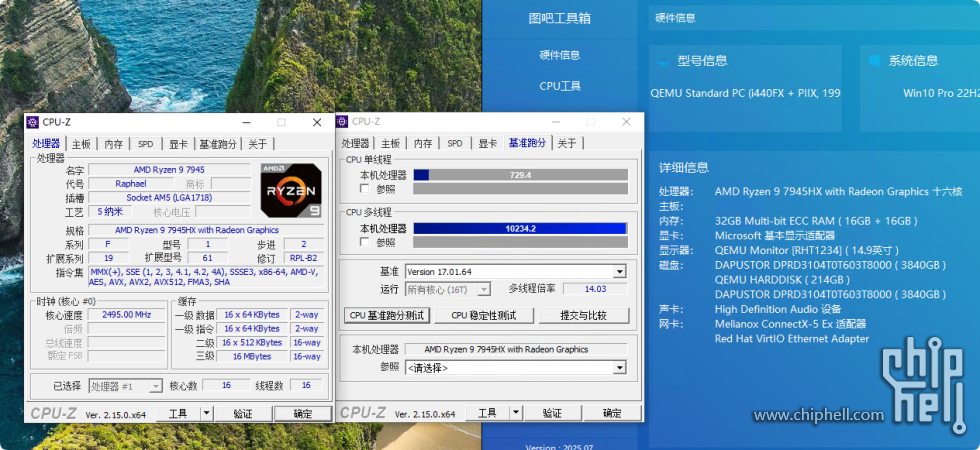Select CPU工具 in 图吧工具箱 sidebar
980x450 pixels.
559,86
